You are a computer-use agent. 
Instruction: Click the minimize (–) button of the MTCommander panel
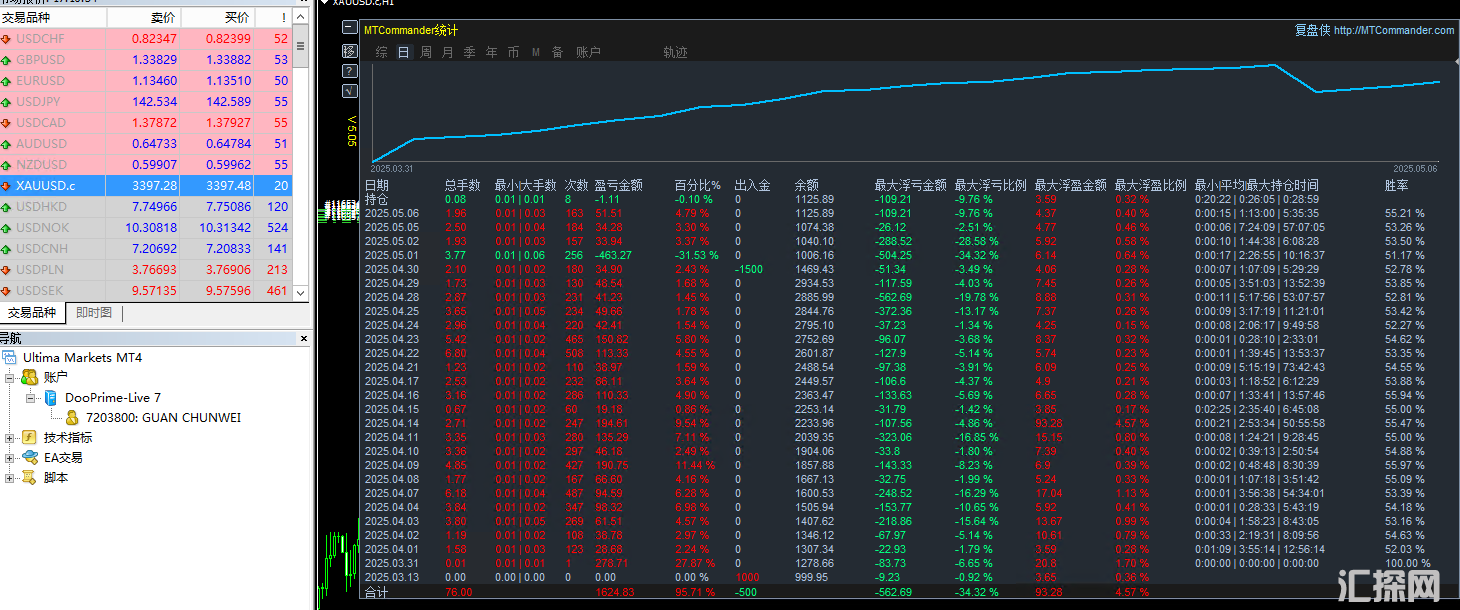tap(349, 29)
